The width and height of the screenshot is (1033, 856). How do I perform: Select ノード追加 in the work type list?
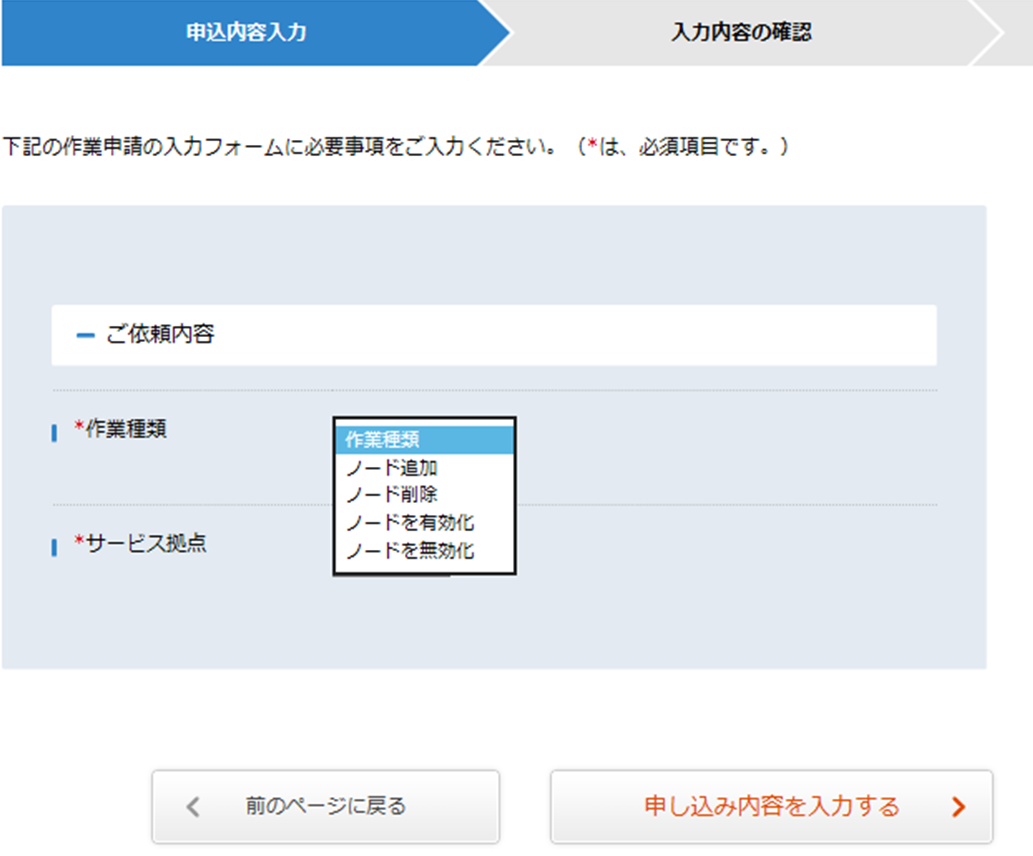coord(424,468)
